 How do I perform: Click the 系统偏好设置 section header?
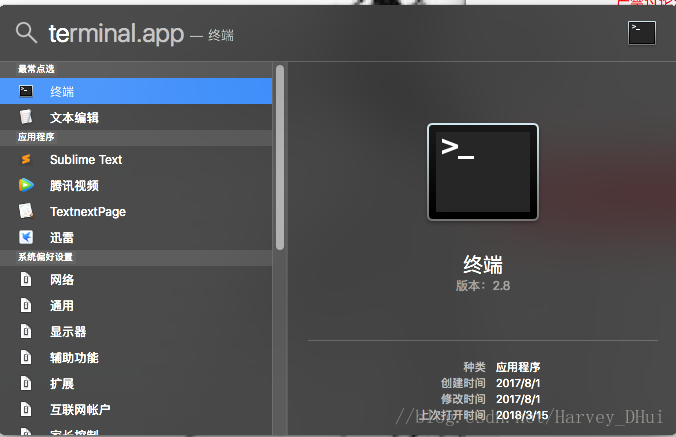pyautogui.click(x=136, y=257)
